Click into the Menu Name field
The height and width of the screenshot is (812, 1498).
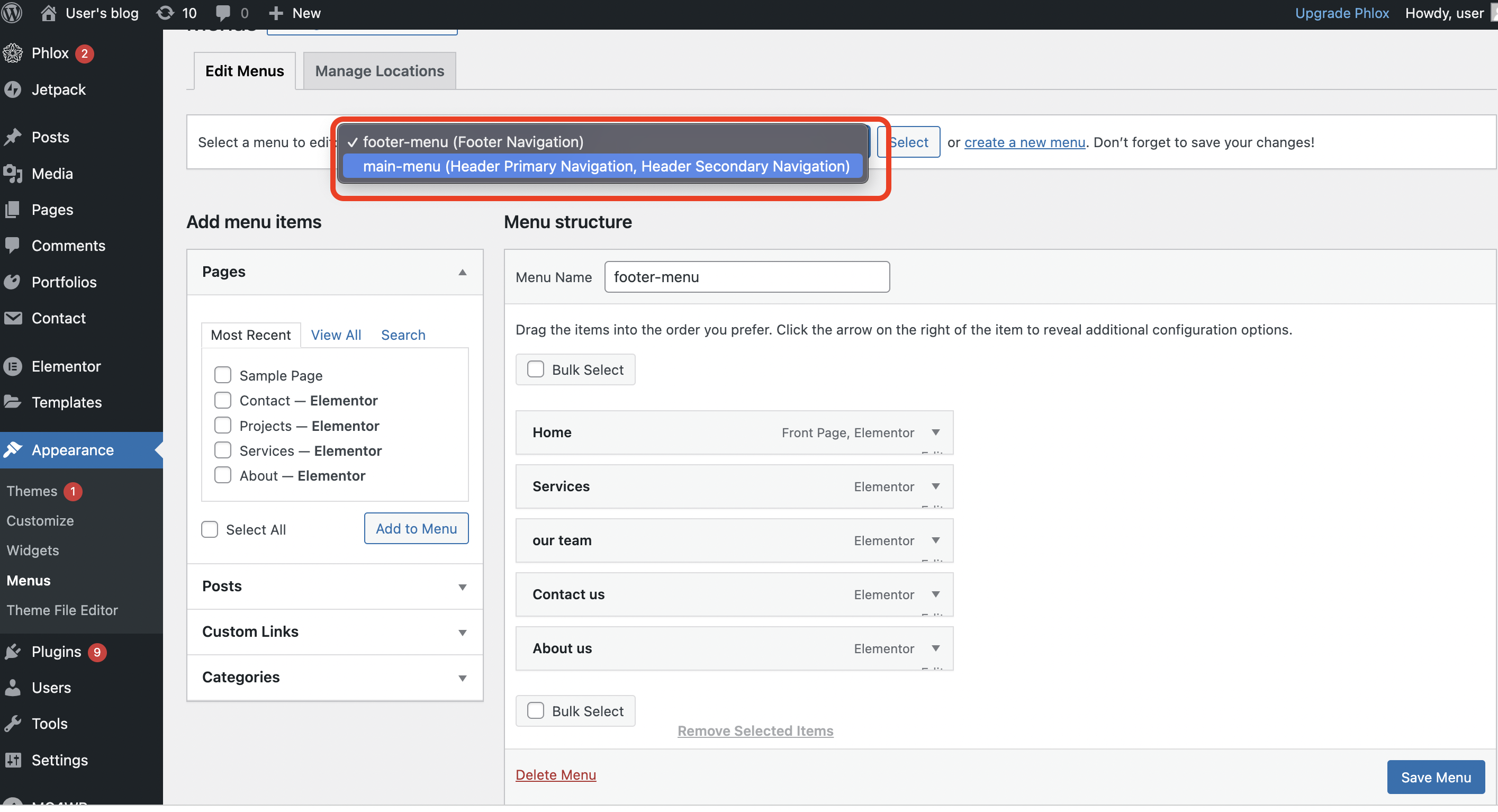pos(747,277)
